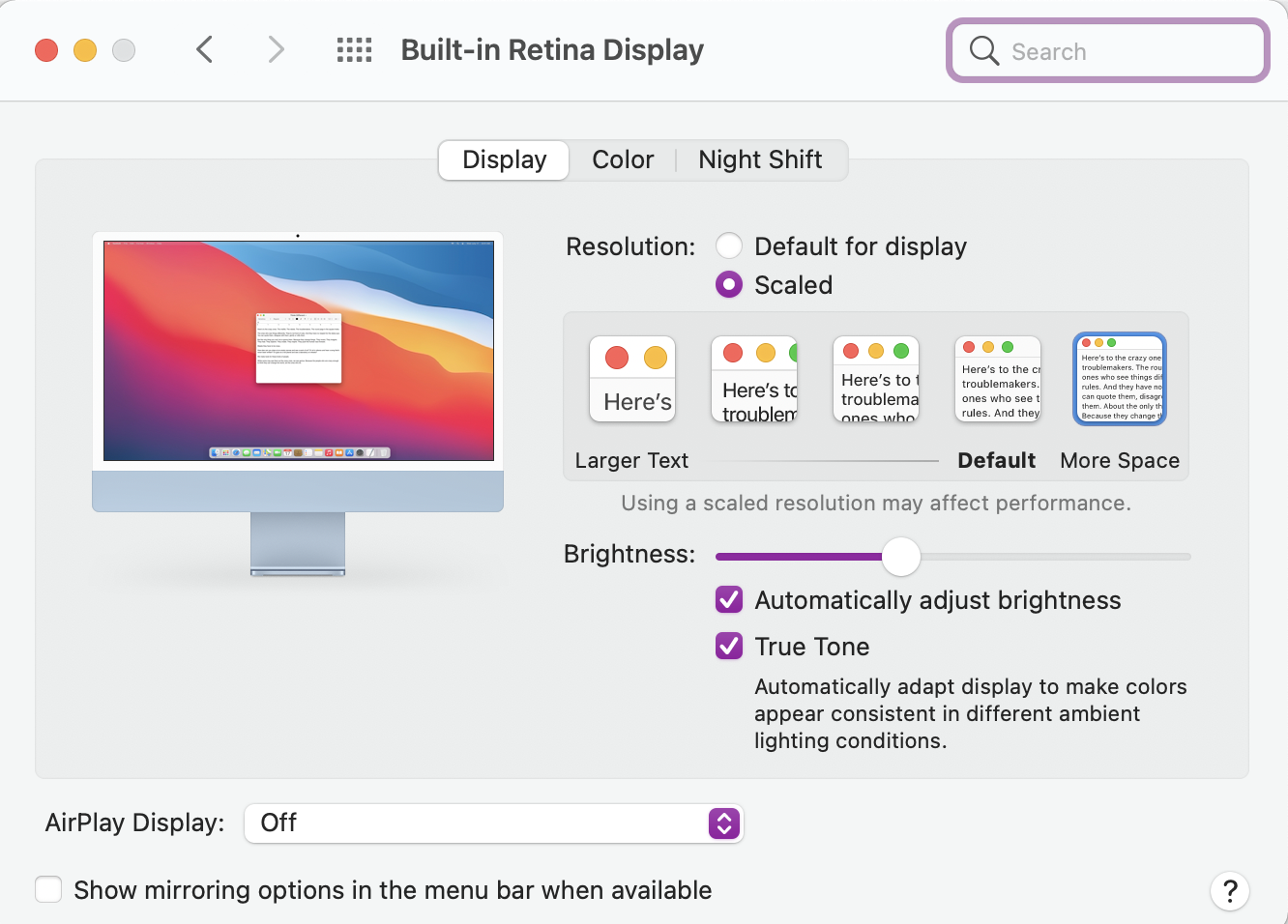
Task: Click the back arrow in toolbar
Action: (x=204, y=49)
